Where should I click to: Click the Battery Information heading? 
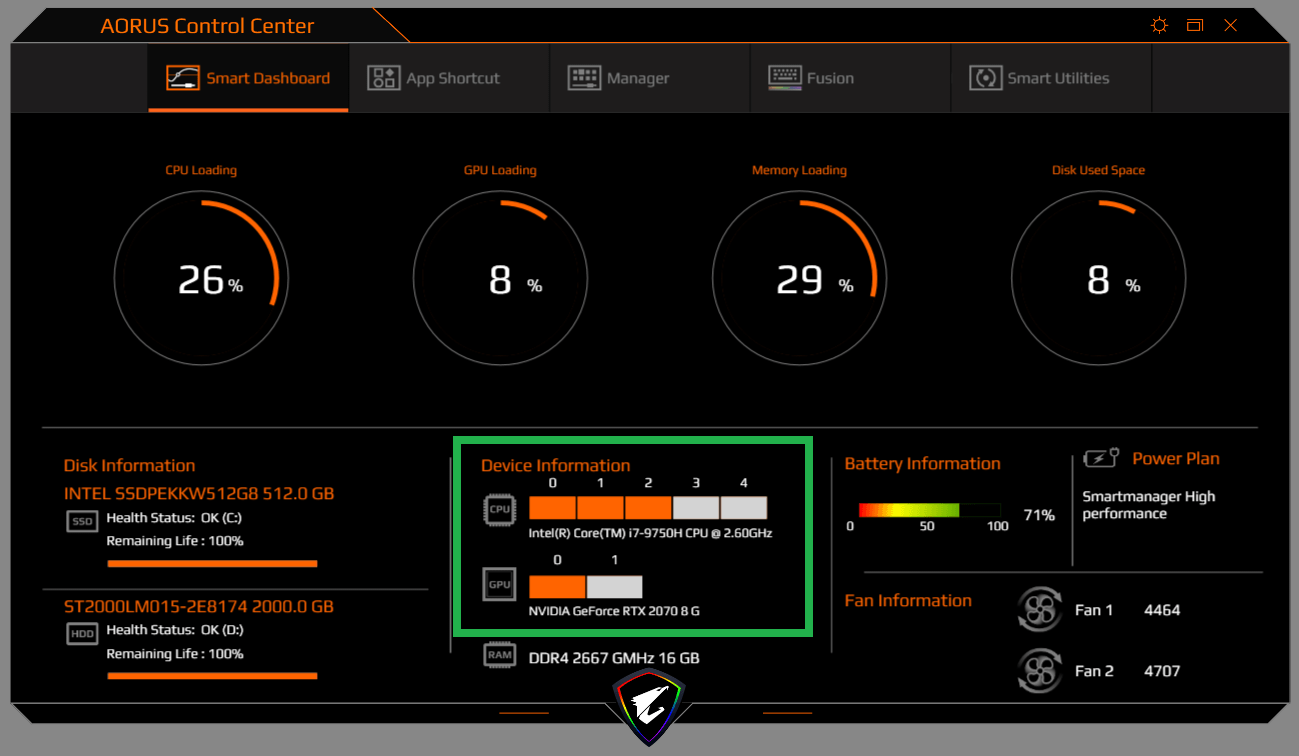(922, 463)
